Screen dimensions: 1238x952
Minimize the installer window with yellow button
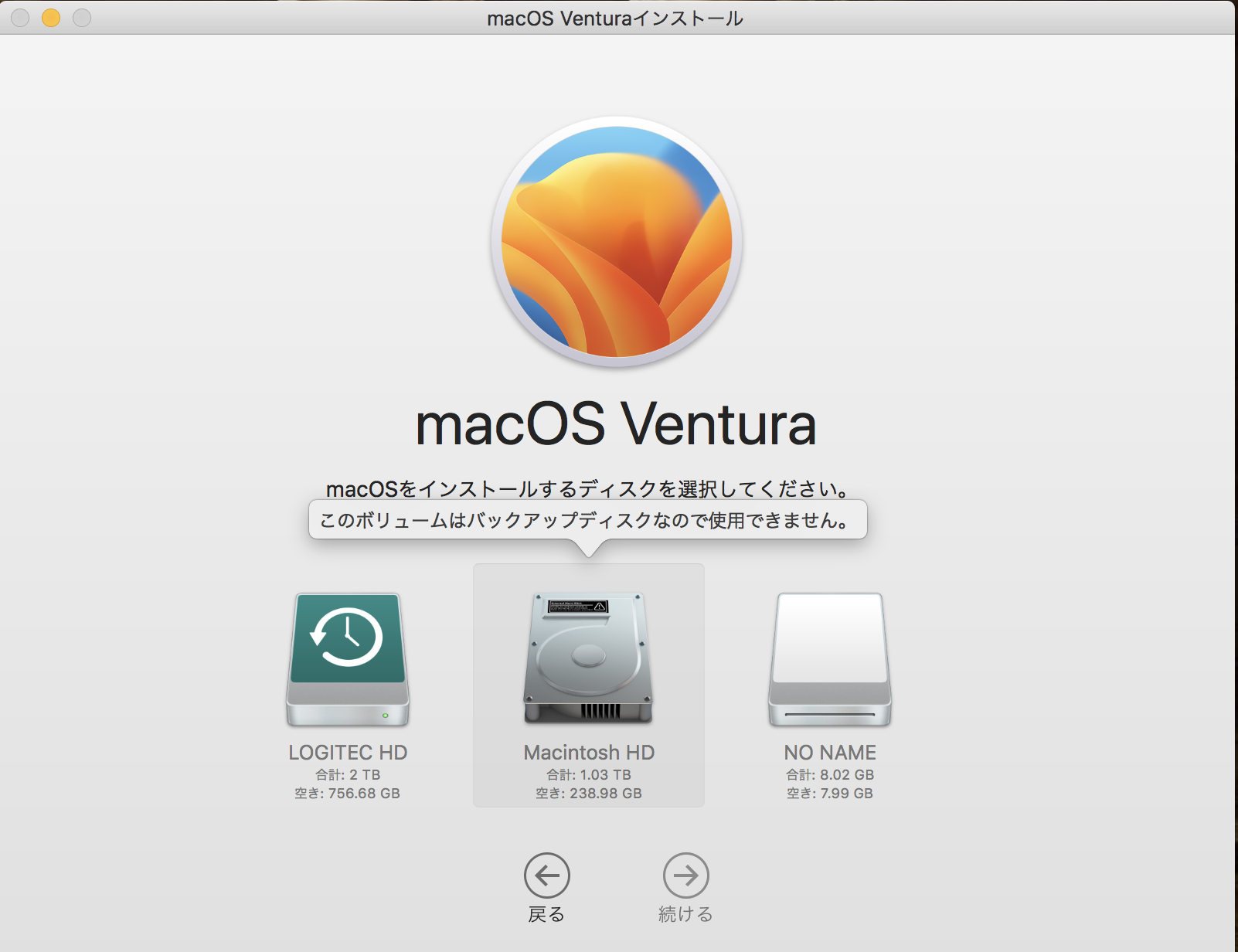click(x=51, y=18)
